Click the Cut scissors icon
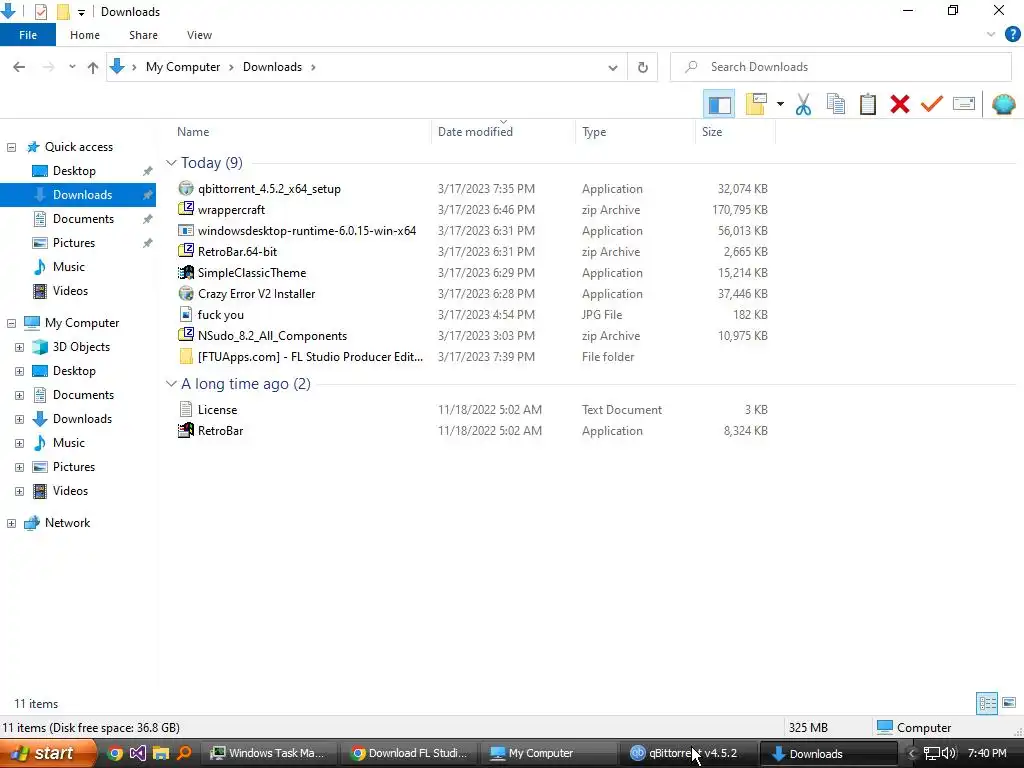The image size is (1024, 768). click(x=803, y=104)
